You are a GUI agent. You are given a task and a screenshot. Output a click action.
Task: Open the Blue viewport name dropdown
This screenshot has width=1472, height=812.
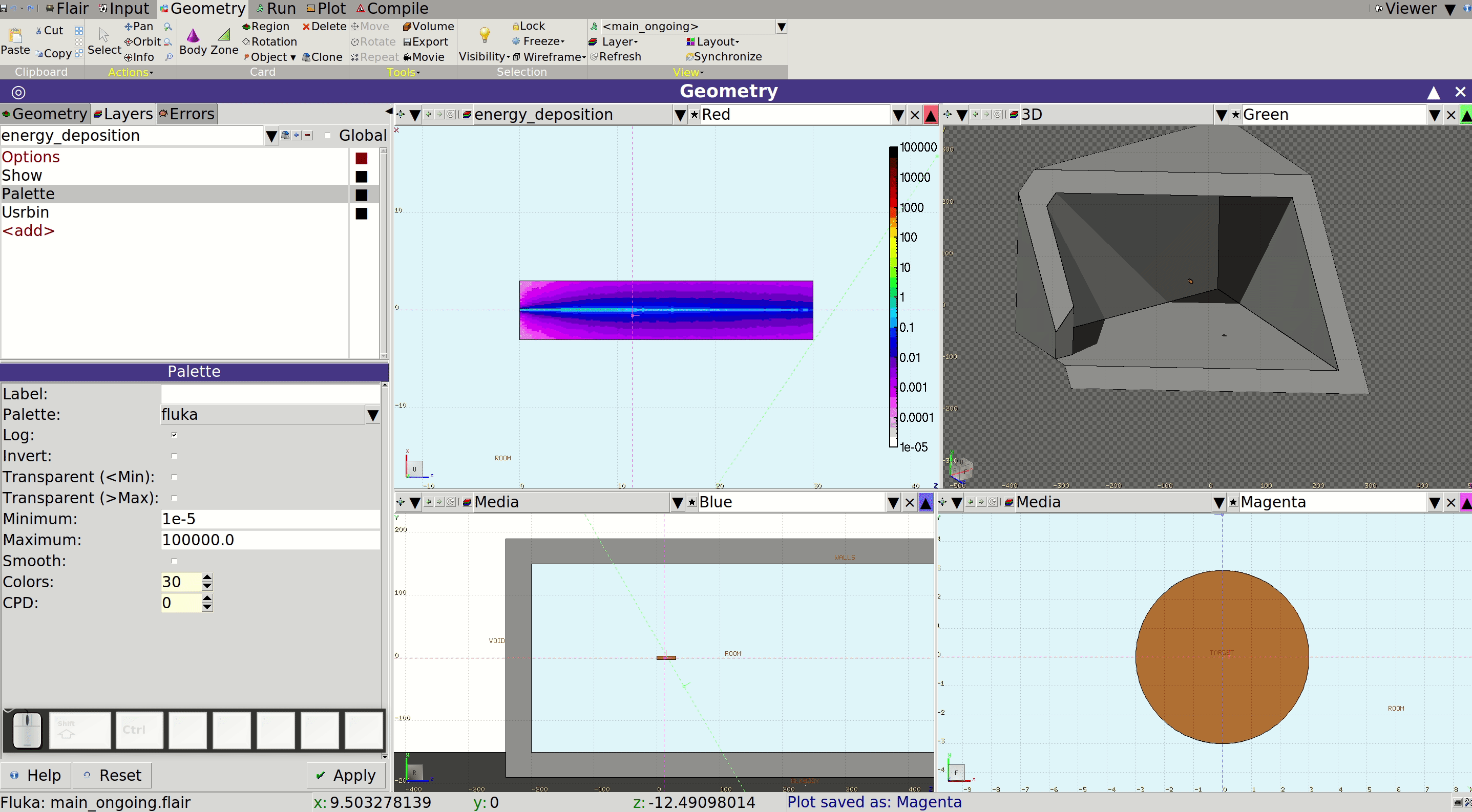click(x=893, y=503)
